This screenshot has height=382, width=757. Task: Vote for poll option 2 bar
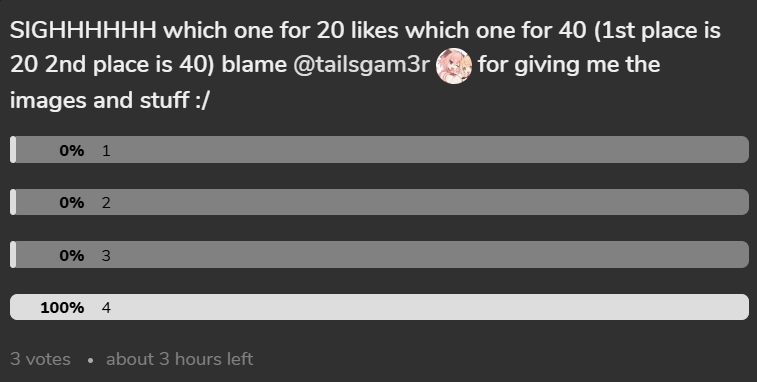click(379, 202)
